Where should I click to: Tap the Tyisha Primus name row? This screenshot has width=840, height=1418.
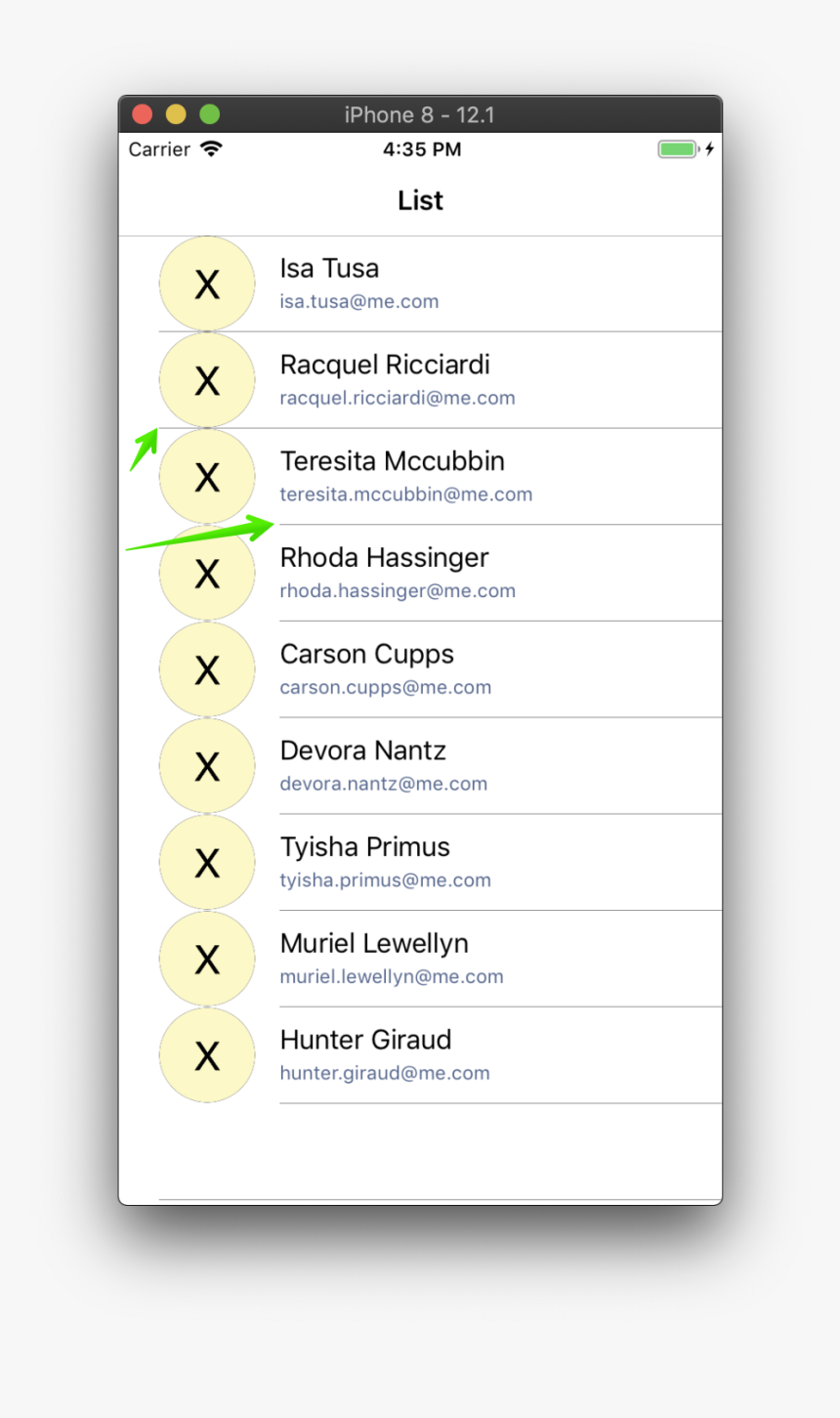364,847
